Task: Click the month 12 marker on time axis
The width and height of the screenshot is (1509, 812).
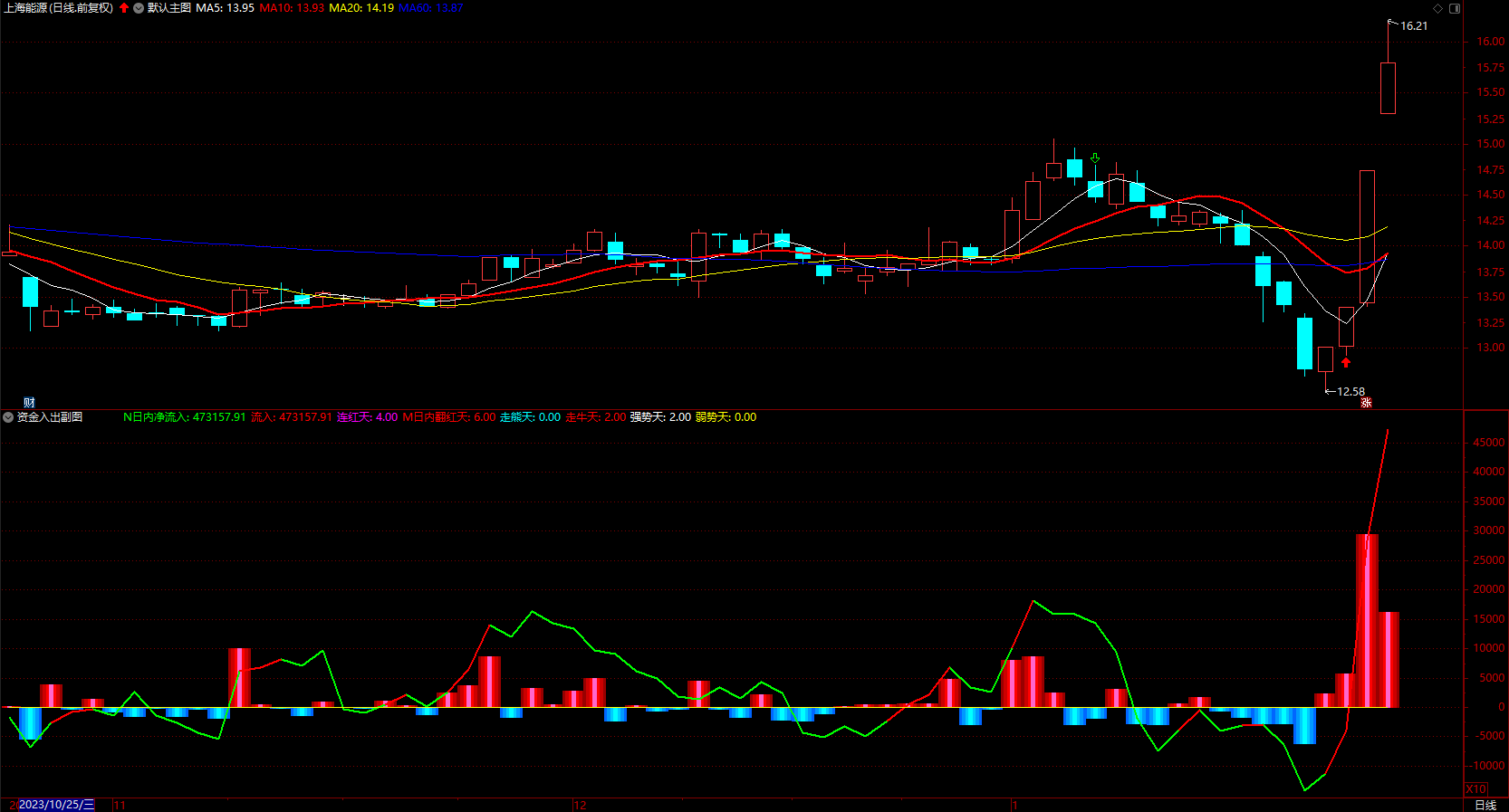Action: (x=580, y=805)
